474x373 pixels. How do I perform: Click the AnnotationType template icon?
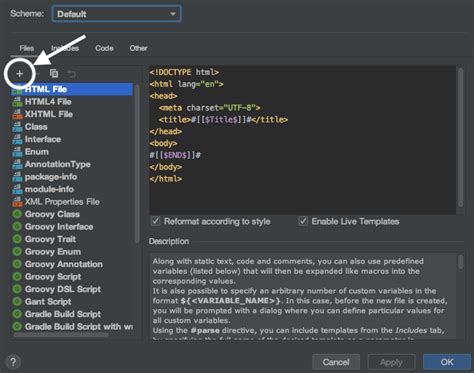pyautogui.click(x=17, y=164)
